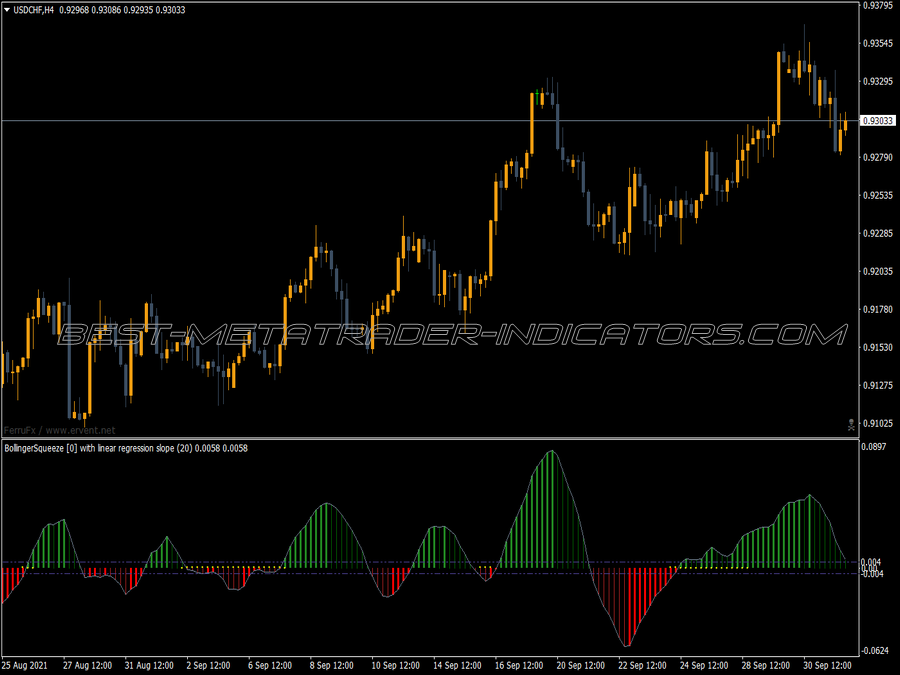
Task: Click the 0.93545 price axis label
Action: [x=878, y=44]
